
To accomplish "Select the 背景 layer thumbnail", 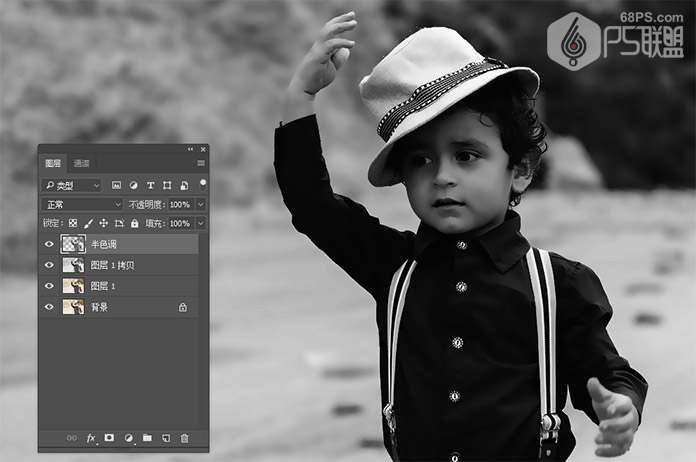I will (73, 307).
